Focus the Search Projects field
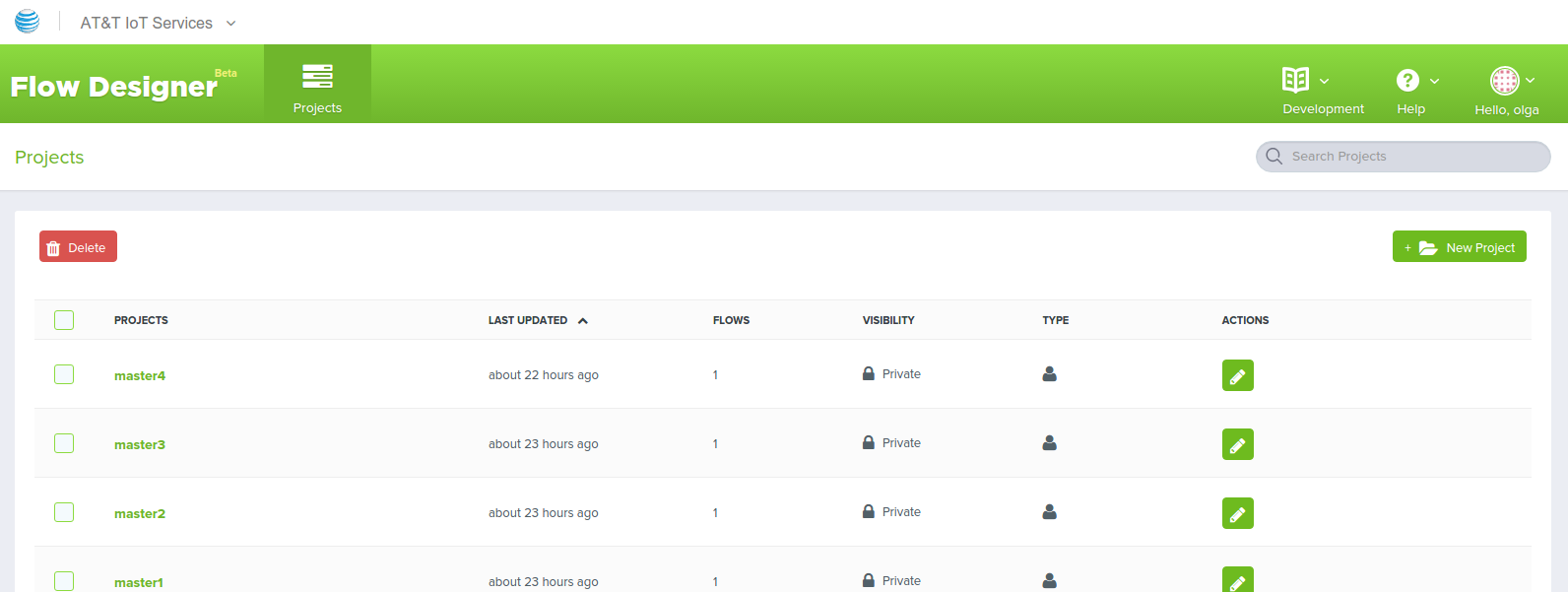 1403,157
